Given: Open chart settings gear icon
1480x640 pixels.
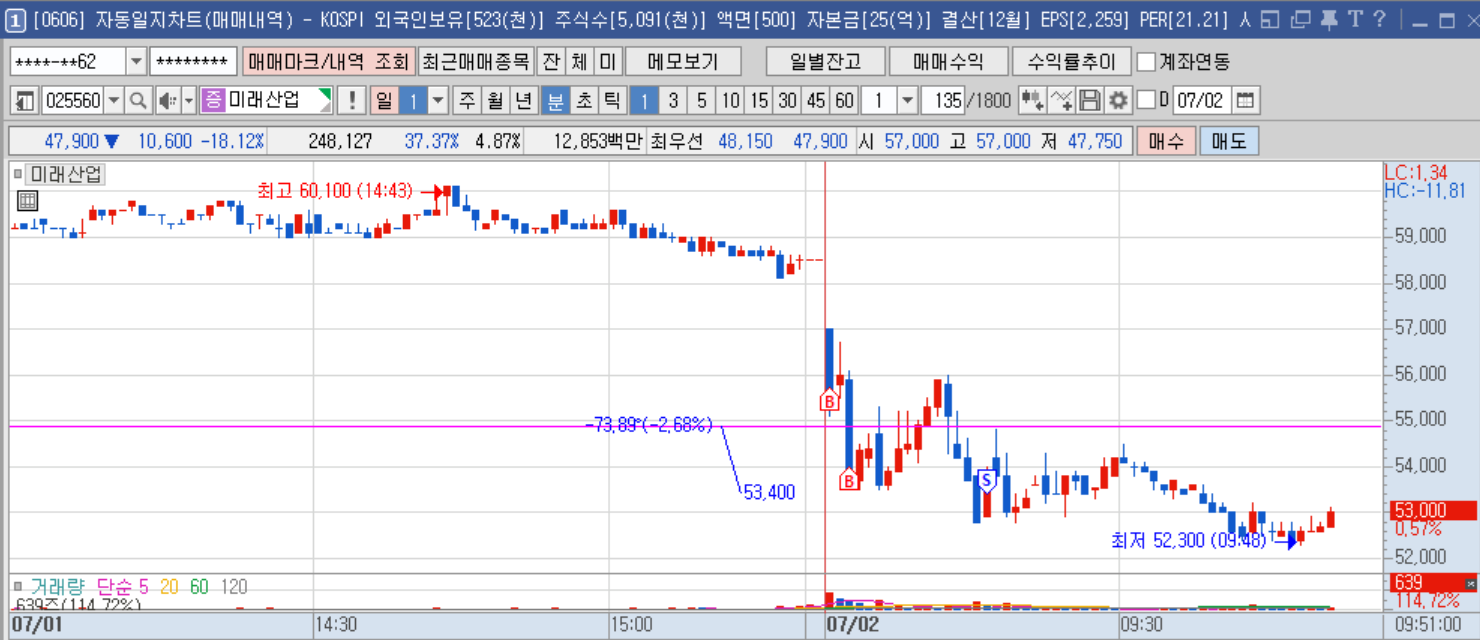Looking at the screenshot, I should 1118,100.
